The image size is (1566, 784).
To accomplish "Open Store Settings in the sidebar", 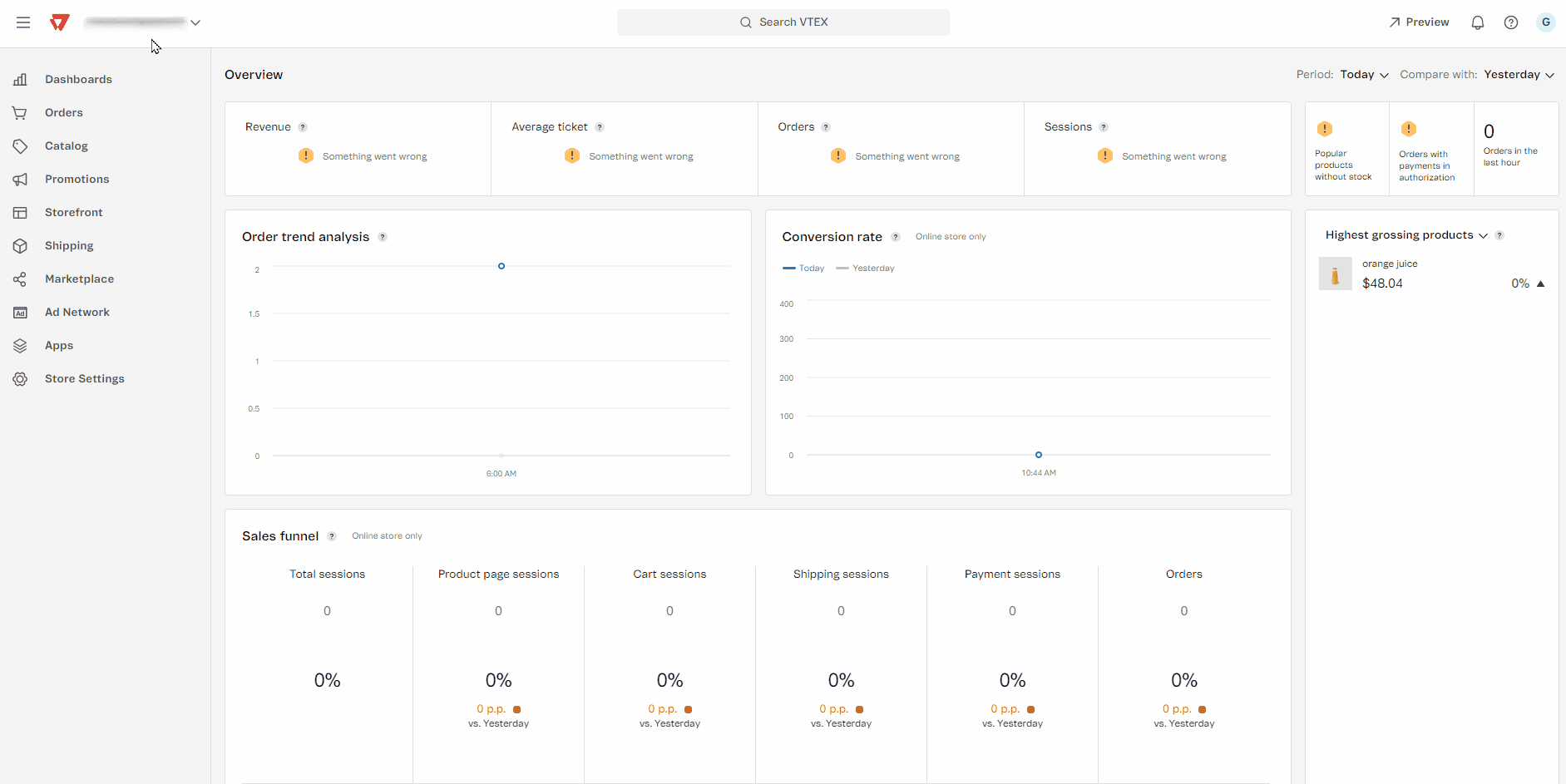I will 84,378.
